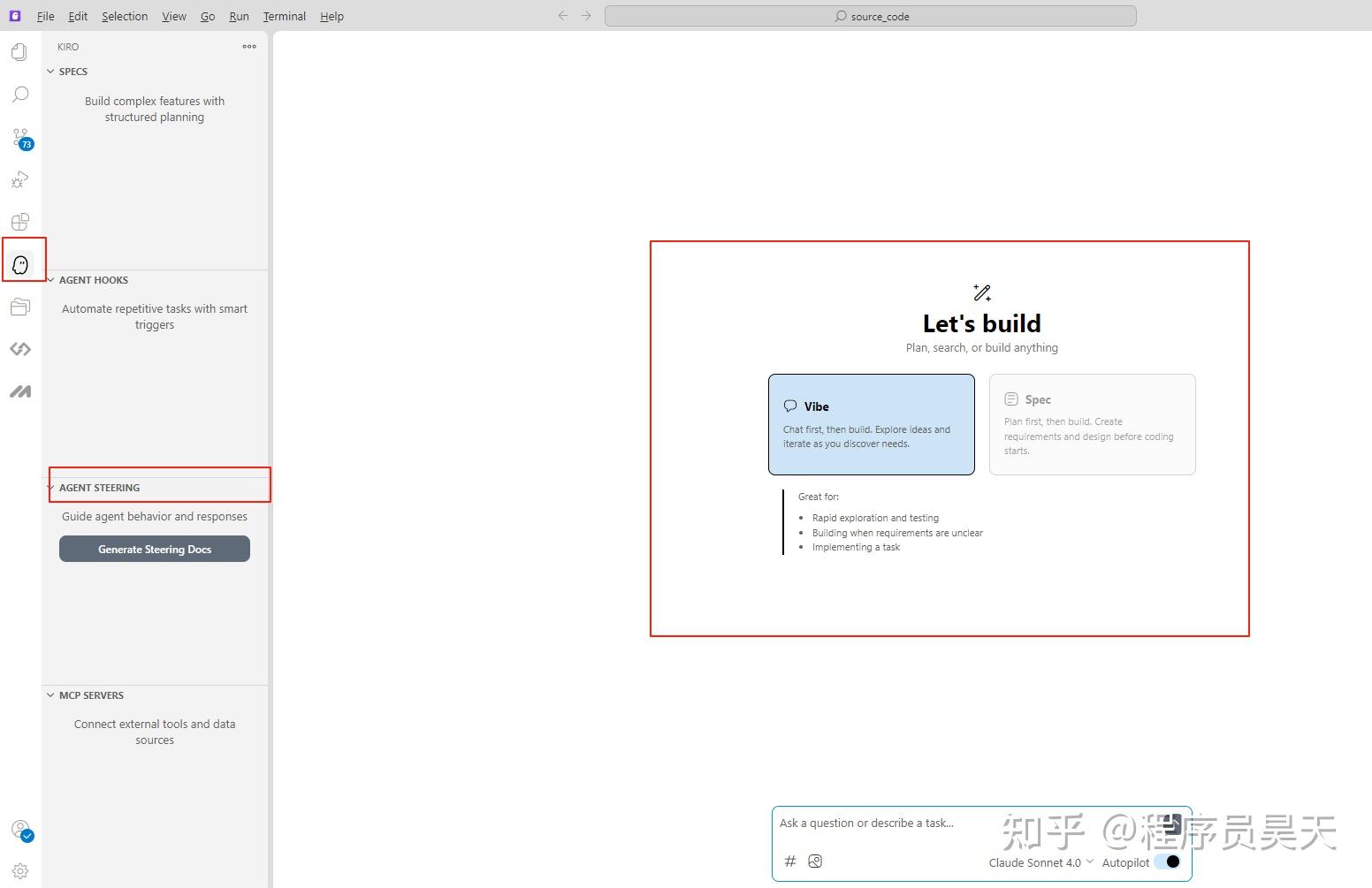Click the hashtag context icon in chat input

tap(789, 861)
